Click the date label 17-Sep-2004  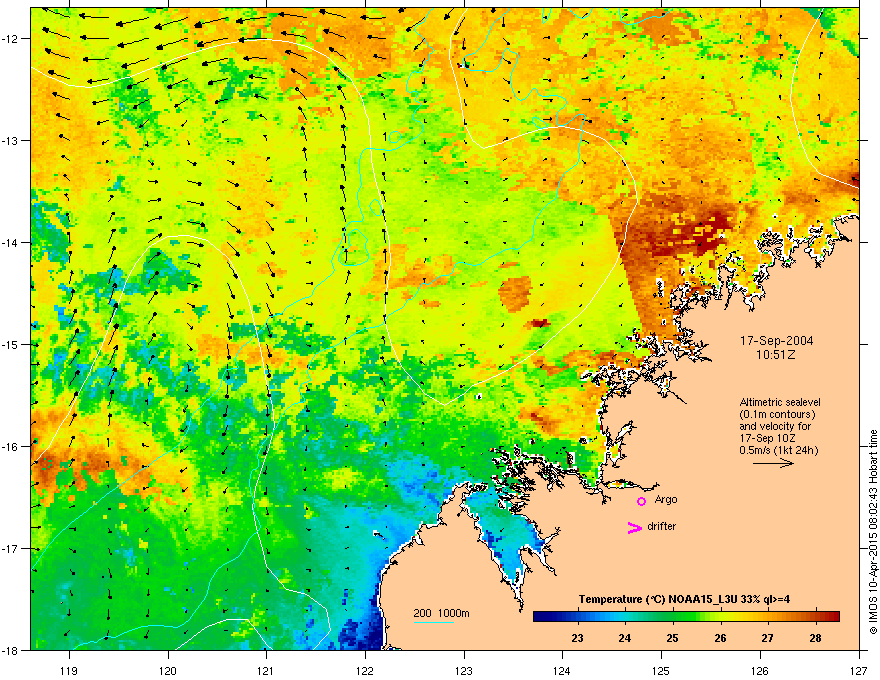(x=776, y=341)
